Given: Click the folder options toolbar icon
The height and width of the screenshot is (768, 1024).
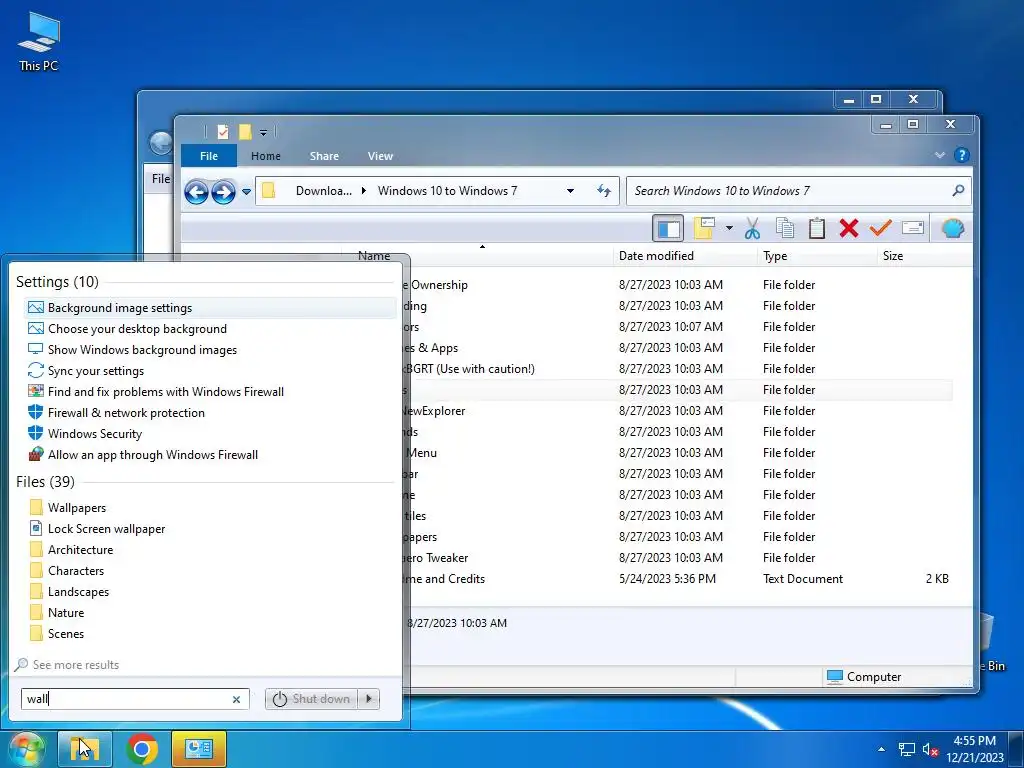Looking at the screenshot, I should click(705, 228).
